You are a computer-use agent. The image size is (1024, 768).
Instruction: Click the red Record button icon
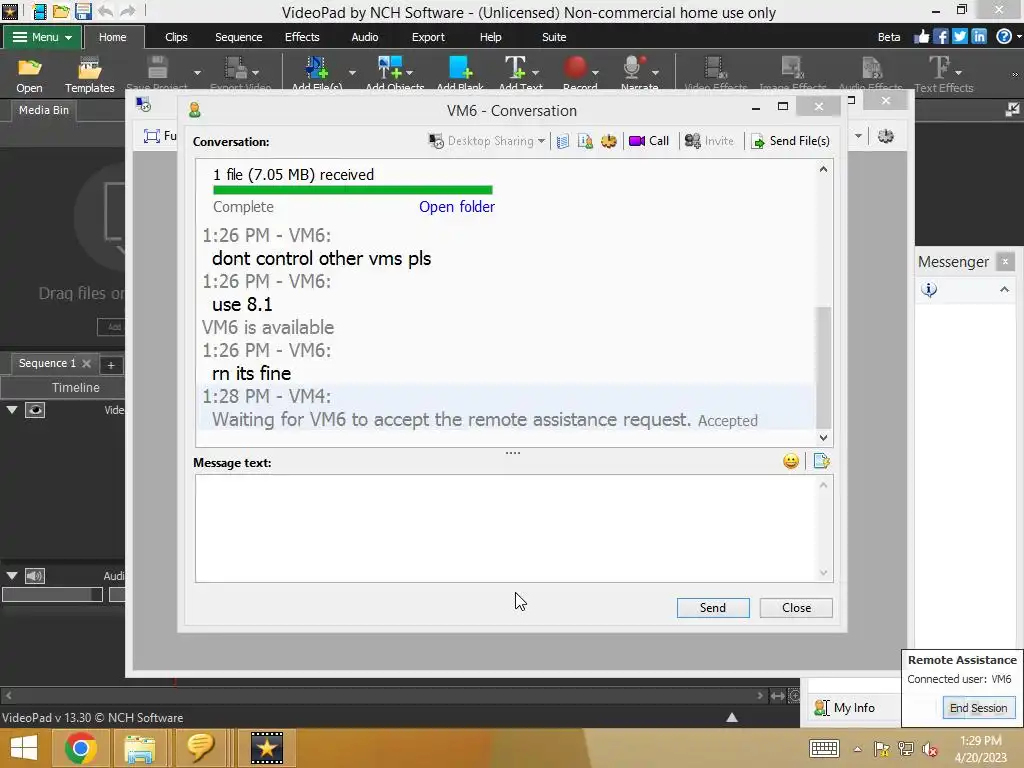click(575, 68)
